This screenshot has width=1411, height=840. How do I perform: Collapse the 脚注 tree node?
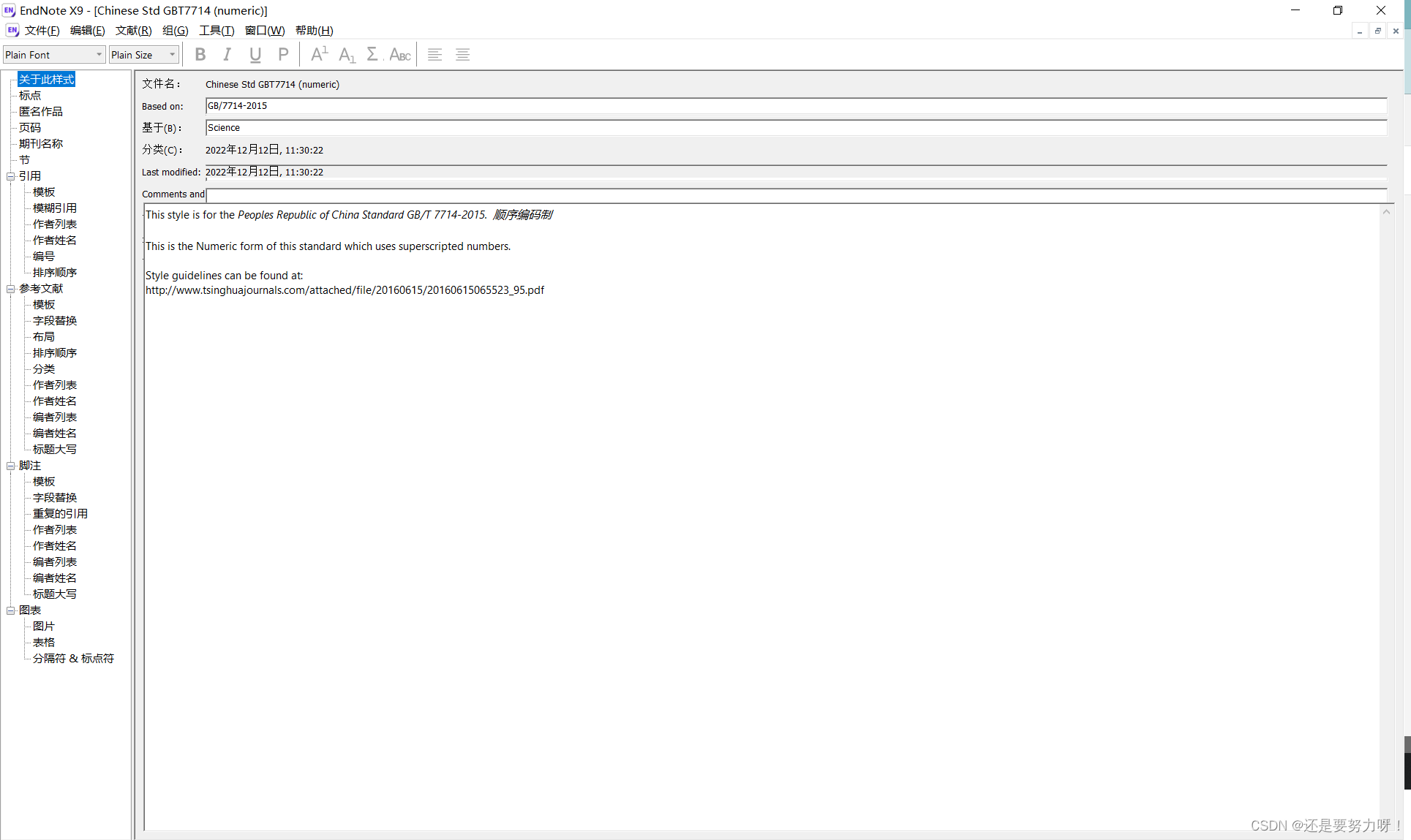click(11, 466)
